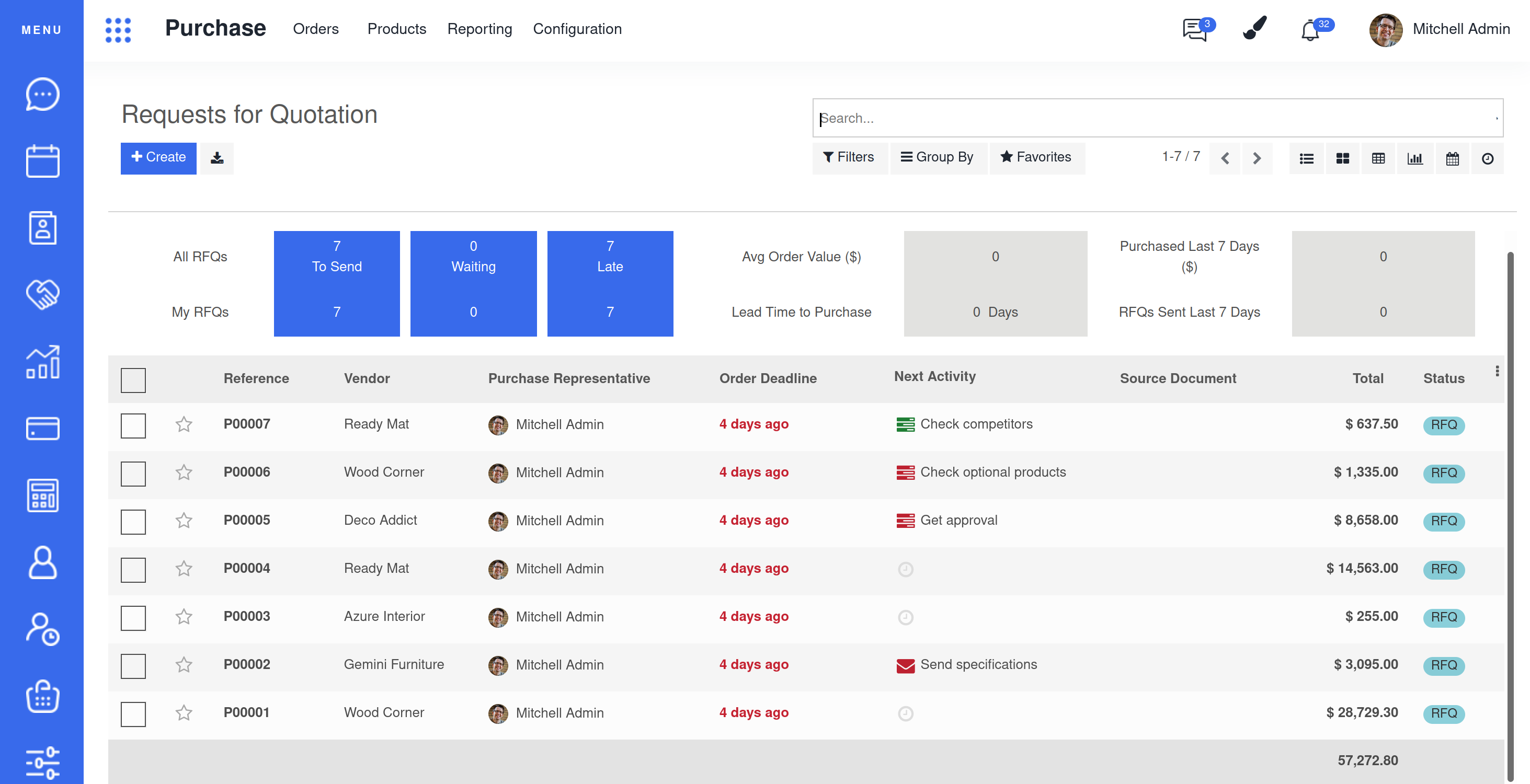Open the Discuss chat sidebar icon
The image size is (1530, 784).
pos(42,95)
